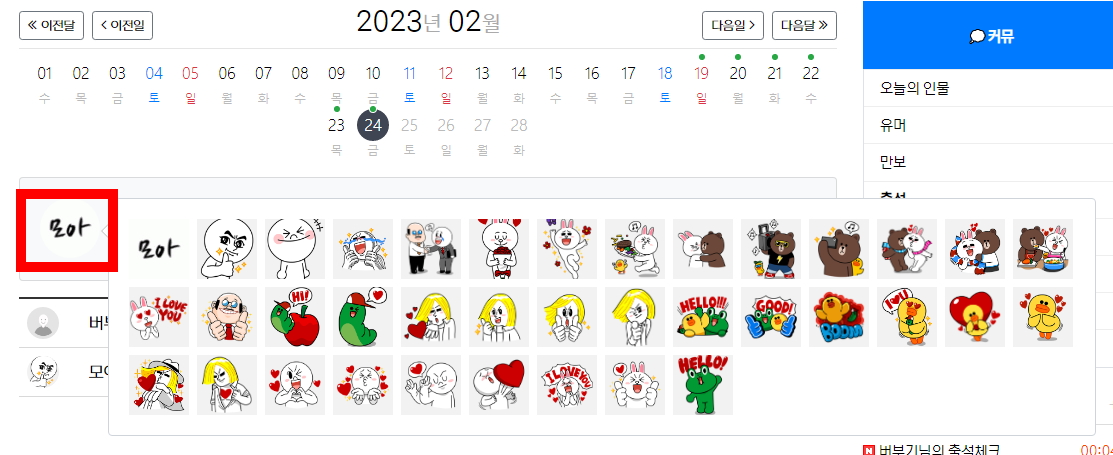Choose the bunny I LOVE YOU sticker
Screen dimensions: 1113x455
tap(158, 317)
